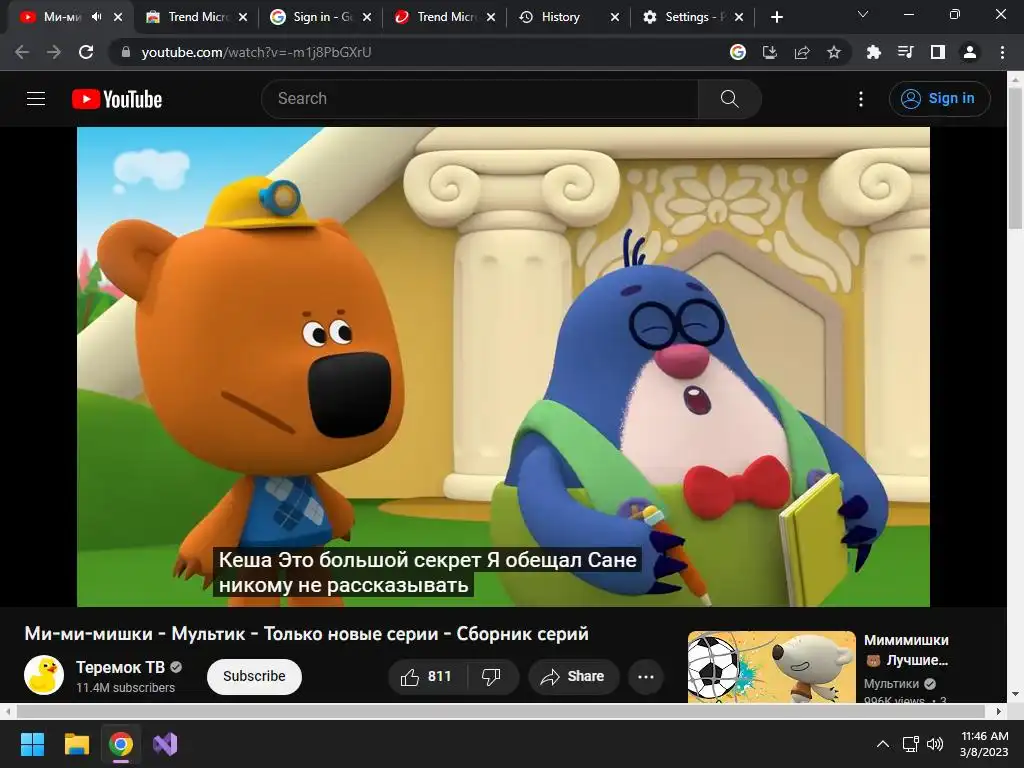Open the YouTube guide hamburger menu
This screenshot has width=1024, height=768.
[36, 99]
